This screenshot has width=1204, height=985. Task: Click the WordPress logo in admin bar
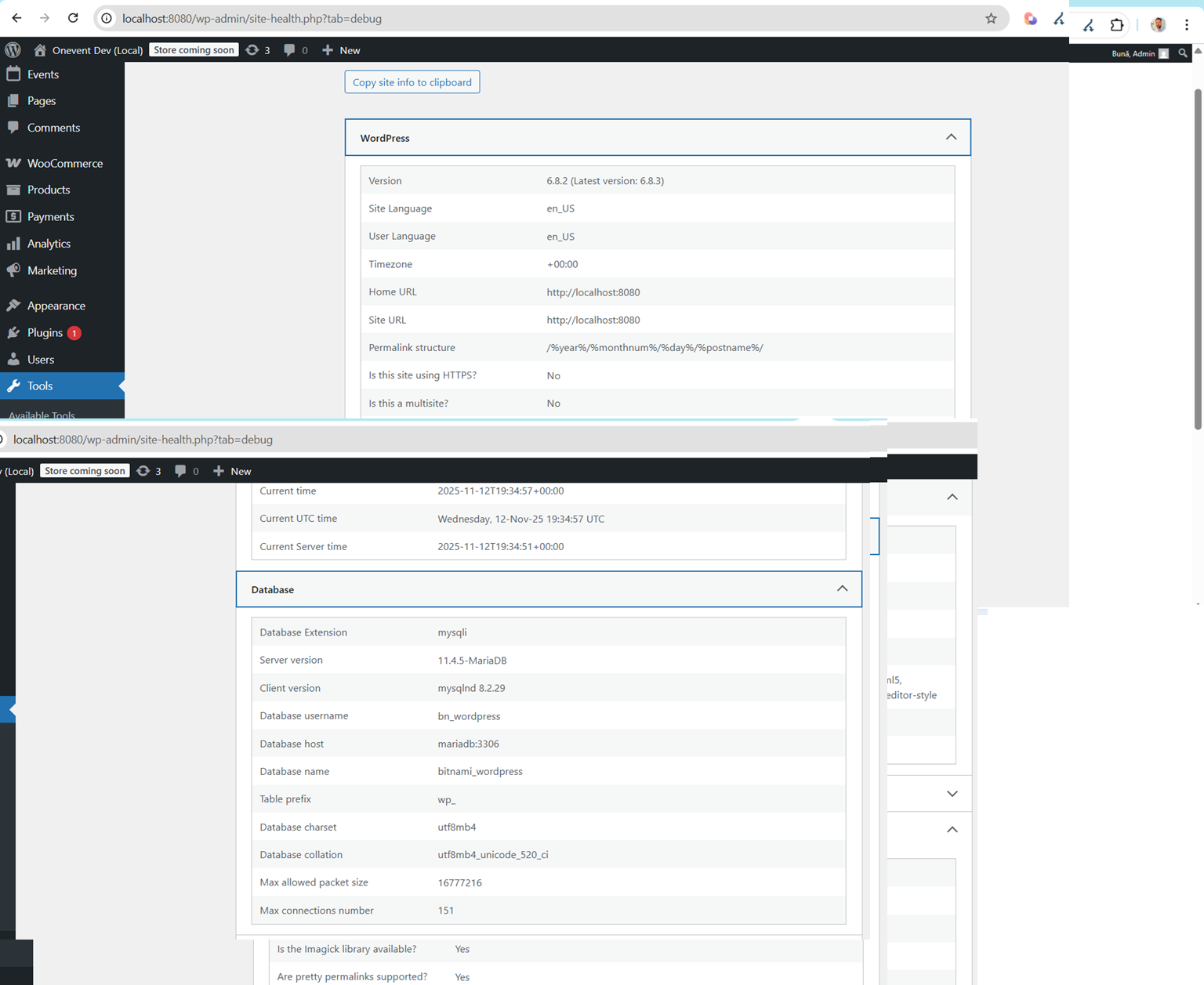click(x=13, y=50)
